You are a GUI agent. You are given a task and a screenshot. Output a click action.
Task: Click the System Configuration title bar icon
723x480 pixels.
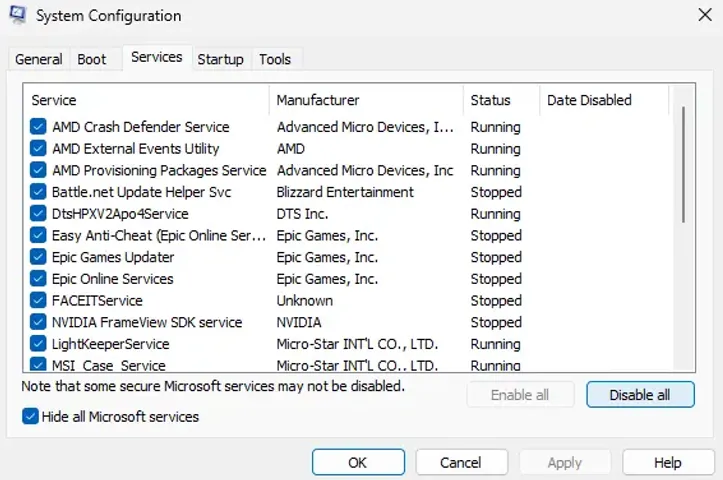[18, 15]
